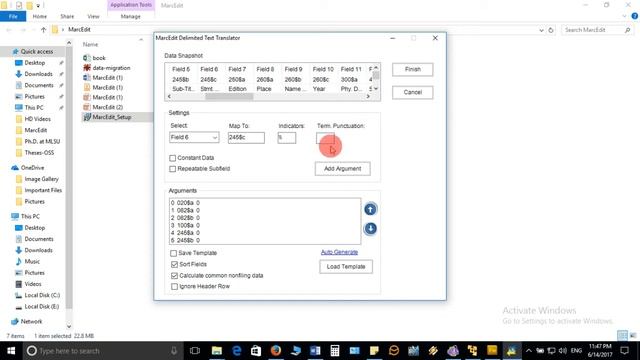Screen dimensions: 640x360
Task: Click the taskbar Type here to search box
Action: tap(102, 351)
